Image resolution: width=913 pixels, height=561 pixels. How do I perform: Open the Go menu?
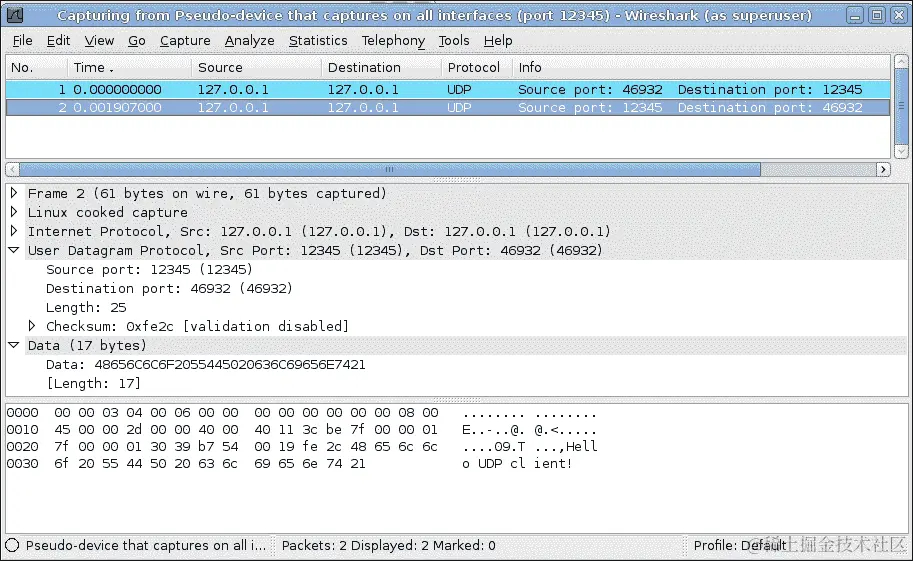point(136,40)
